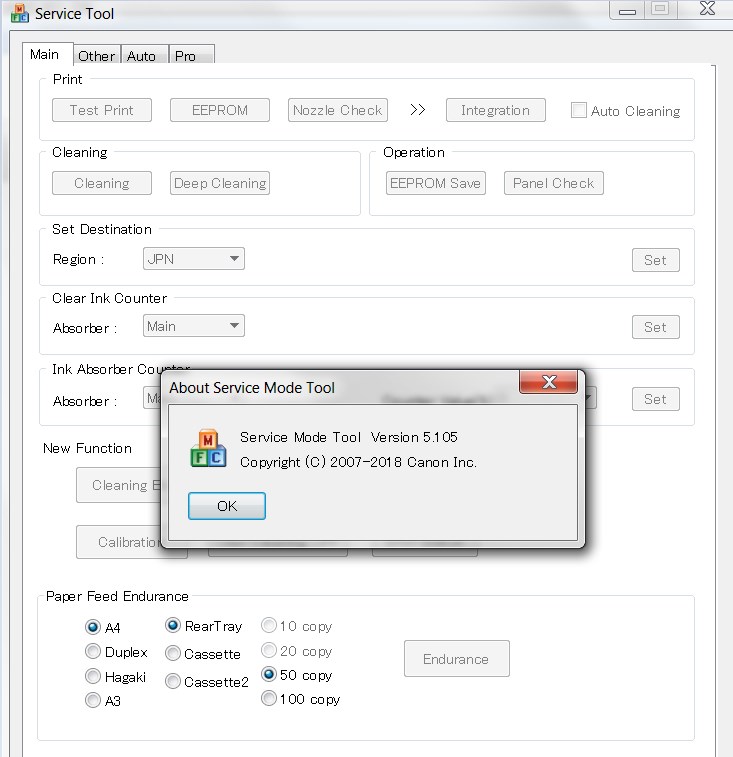
Task: Expand the Region JPN dropdown
Action: tap(194, 259)
